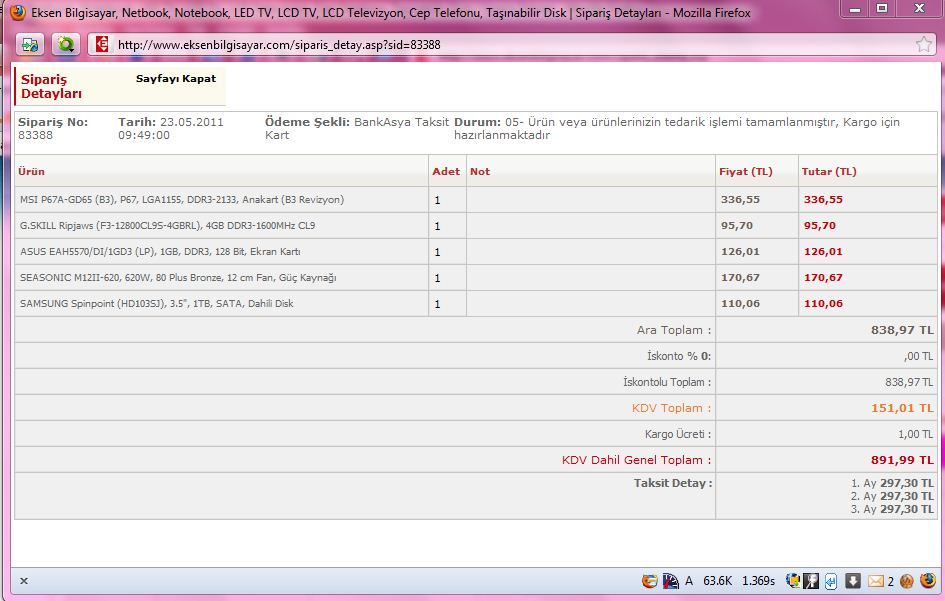Click the KDV Toplam 151,01 TL amount
Image resolution: width=945 pixels, height=601 pixels.
pyautogui.click(x=902, y=408)
